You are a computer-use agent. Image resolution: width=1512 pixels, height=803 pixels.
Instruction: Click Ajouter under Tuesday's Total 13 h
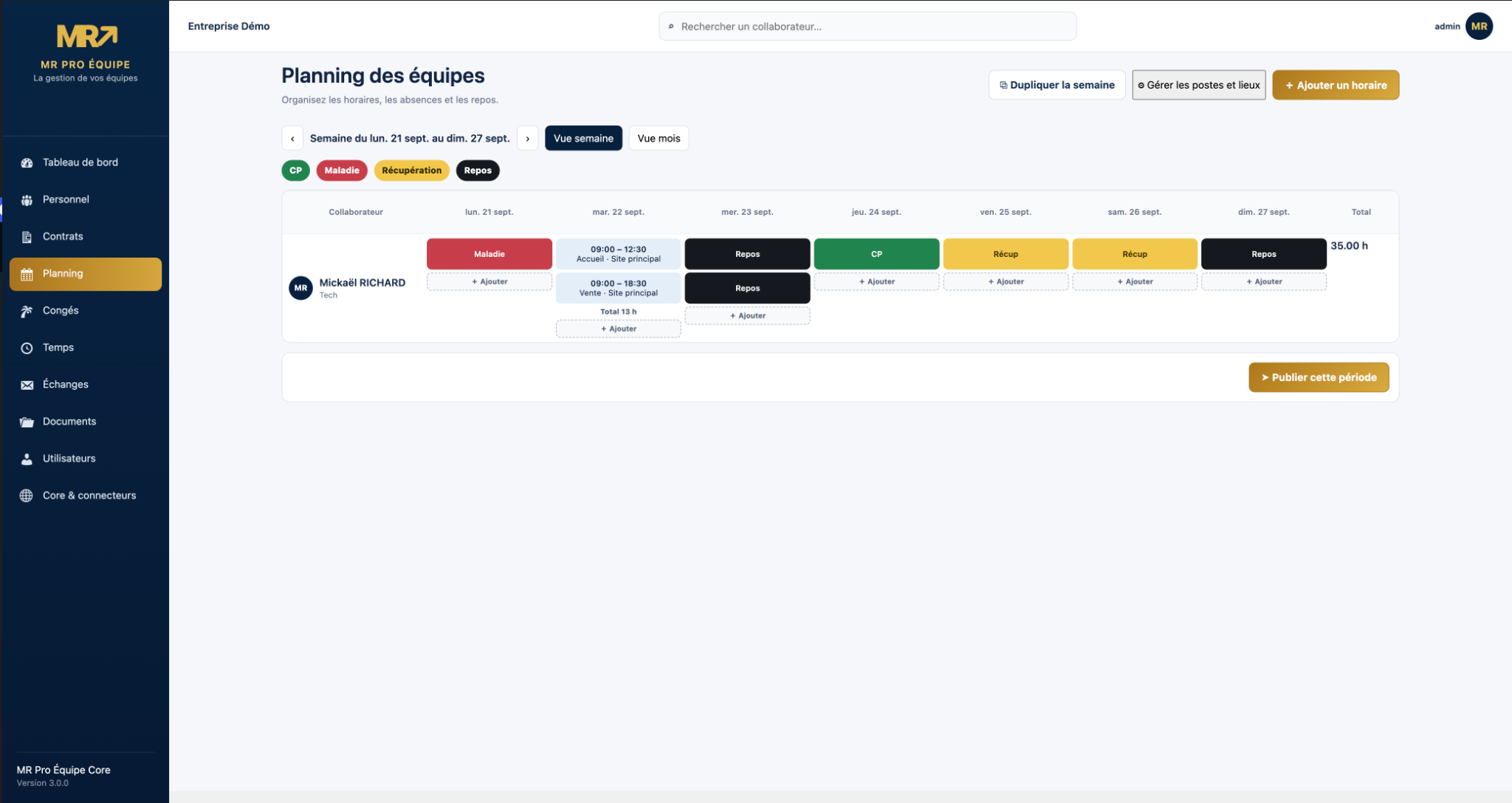[619, 329]
